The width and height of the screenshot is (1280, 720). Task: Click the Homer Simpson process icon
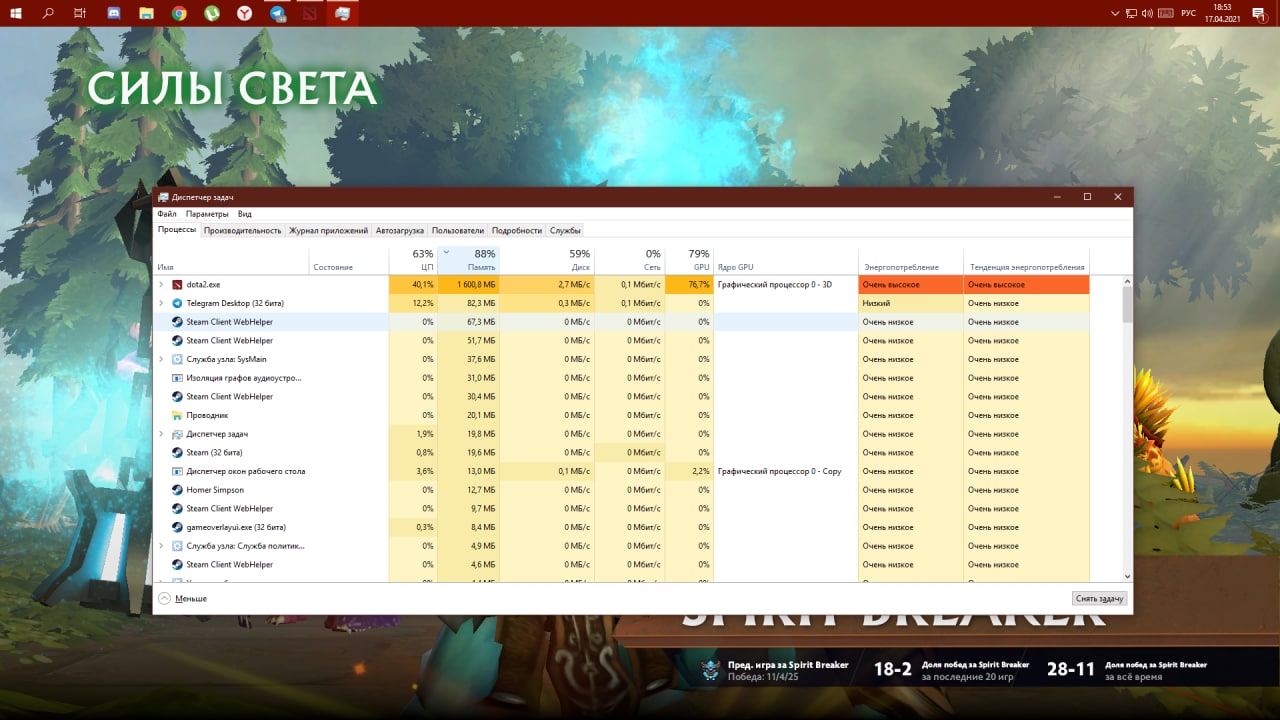pyautogui.click(x=177, y=490)
